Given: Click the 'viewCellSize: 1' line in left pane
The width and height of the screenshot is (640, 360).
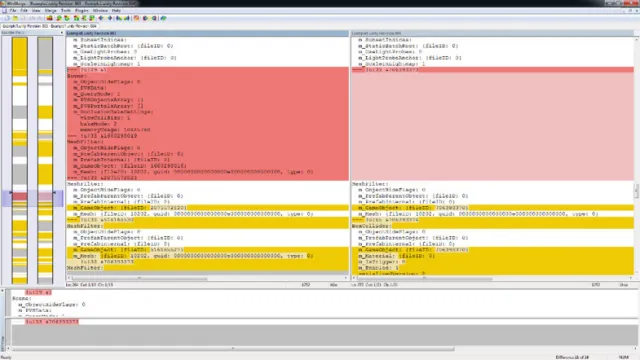Looking at the screenshot, I should coord(105,118).
